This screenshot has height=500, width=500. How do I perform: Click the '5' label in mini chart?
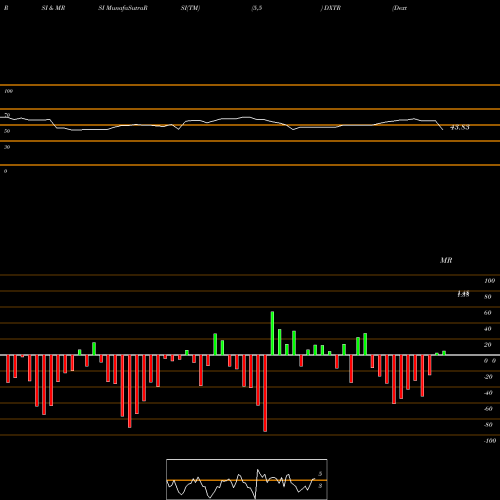pos(320,474)
